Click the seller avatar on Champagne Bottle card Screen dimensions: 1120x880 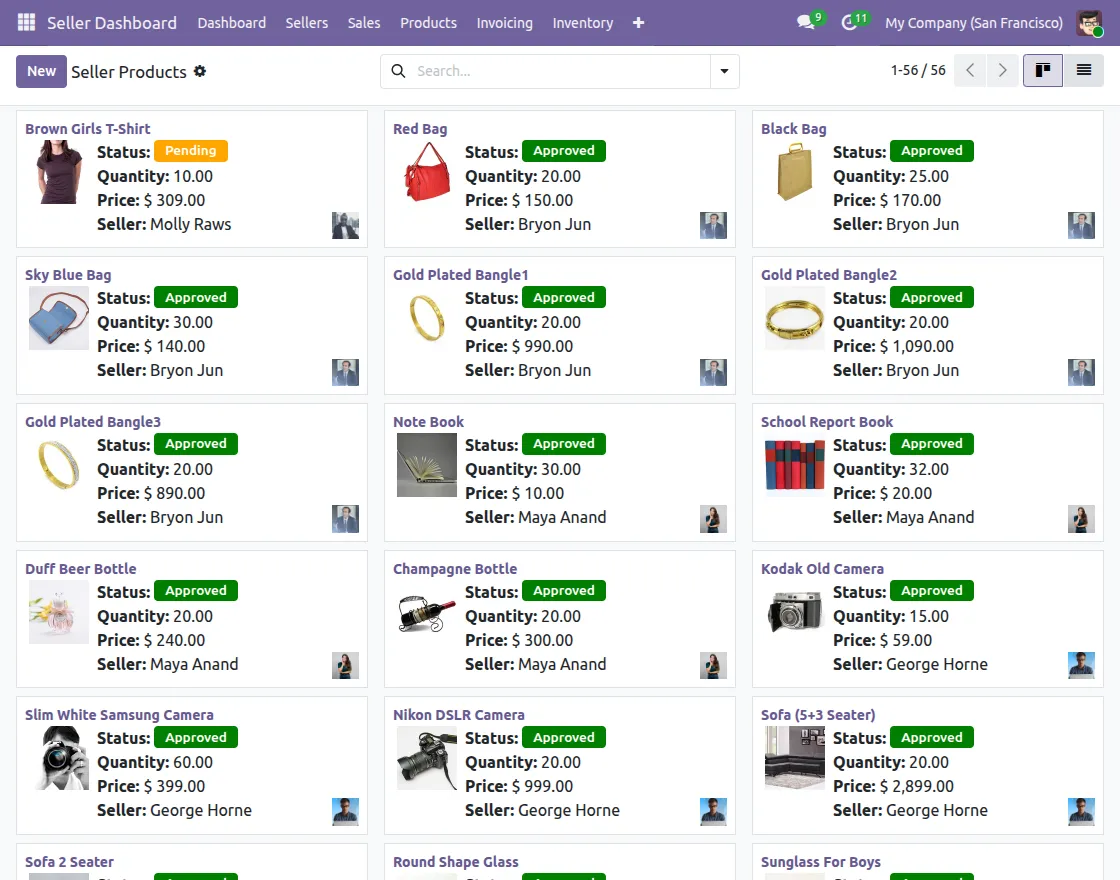tap(713, 666)
